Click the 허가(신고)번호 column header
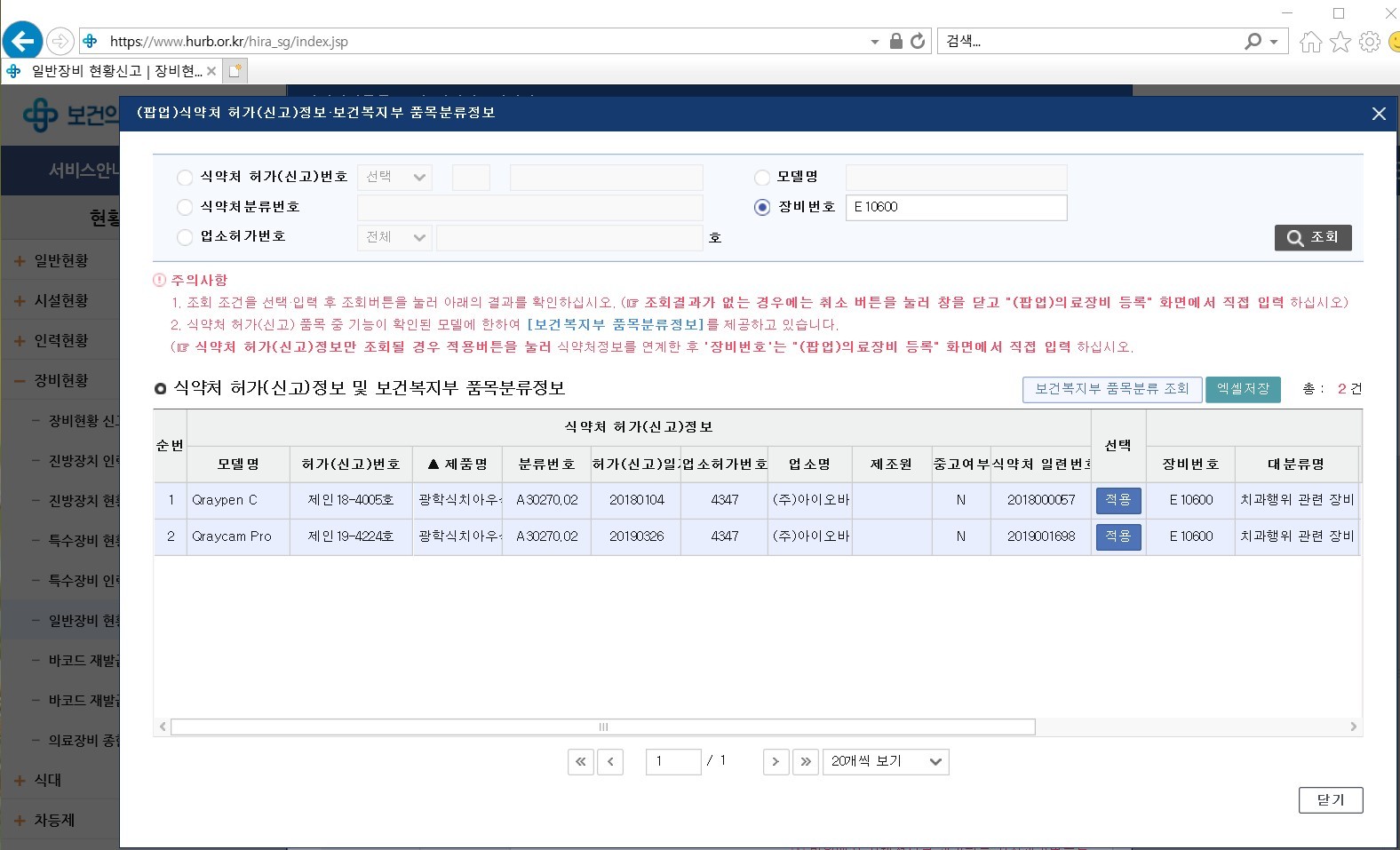Viewport: 1400px width, 850px height. [351, 464]
